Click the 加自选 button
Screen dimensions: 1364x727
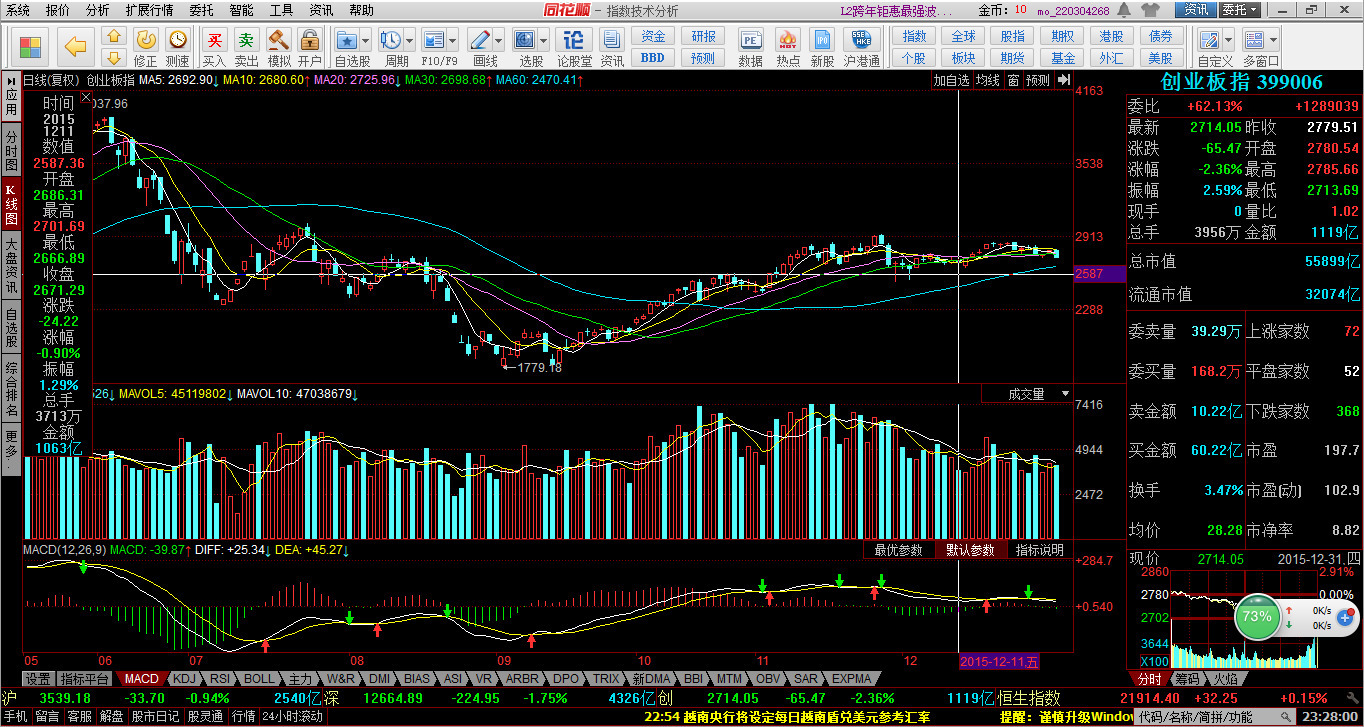click(x=952, y=80)
